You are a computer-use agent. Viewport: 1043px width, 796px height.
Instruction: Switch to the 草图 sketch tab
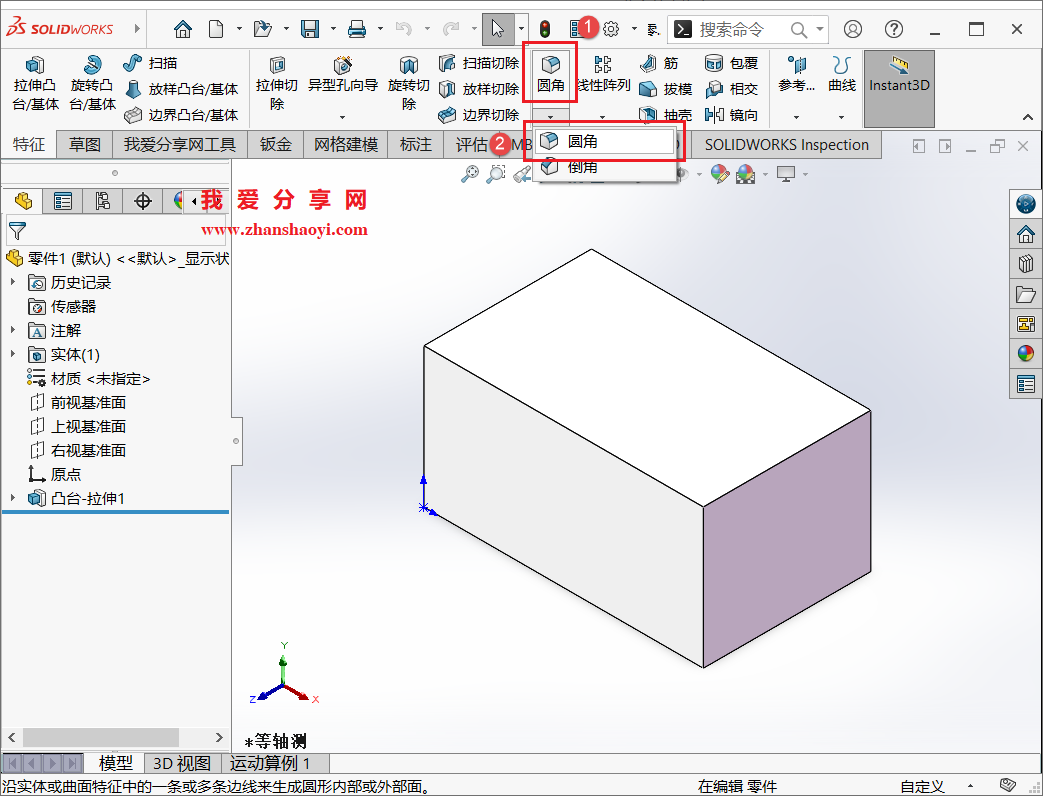coord(84,144)
